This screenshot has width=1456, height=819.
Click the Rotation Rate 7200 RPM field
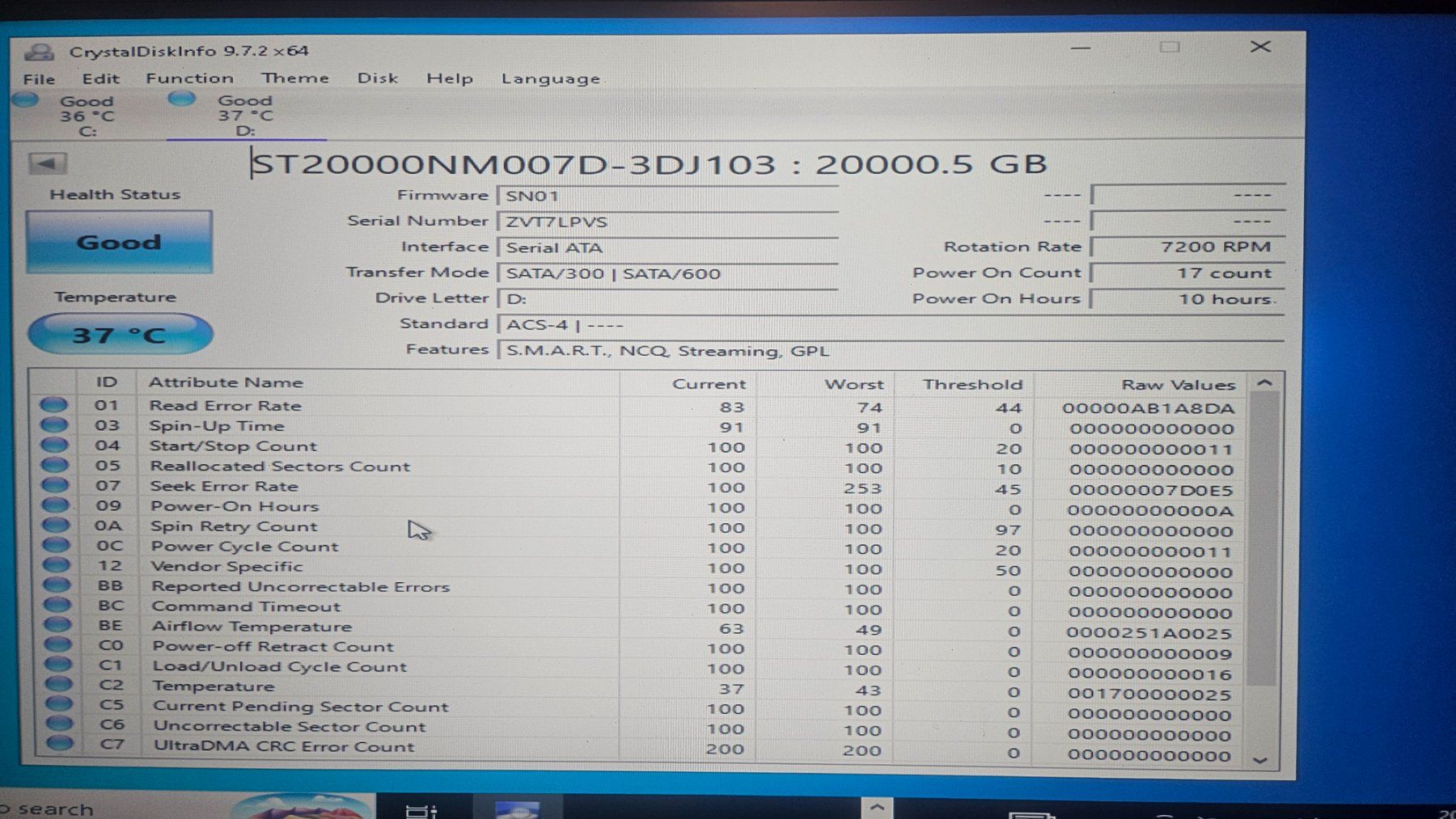(x=1187, y=247)
